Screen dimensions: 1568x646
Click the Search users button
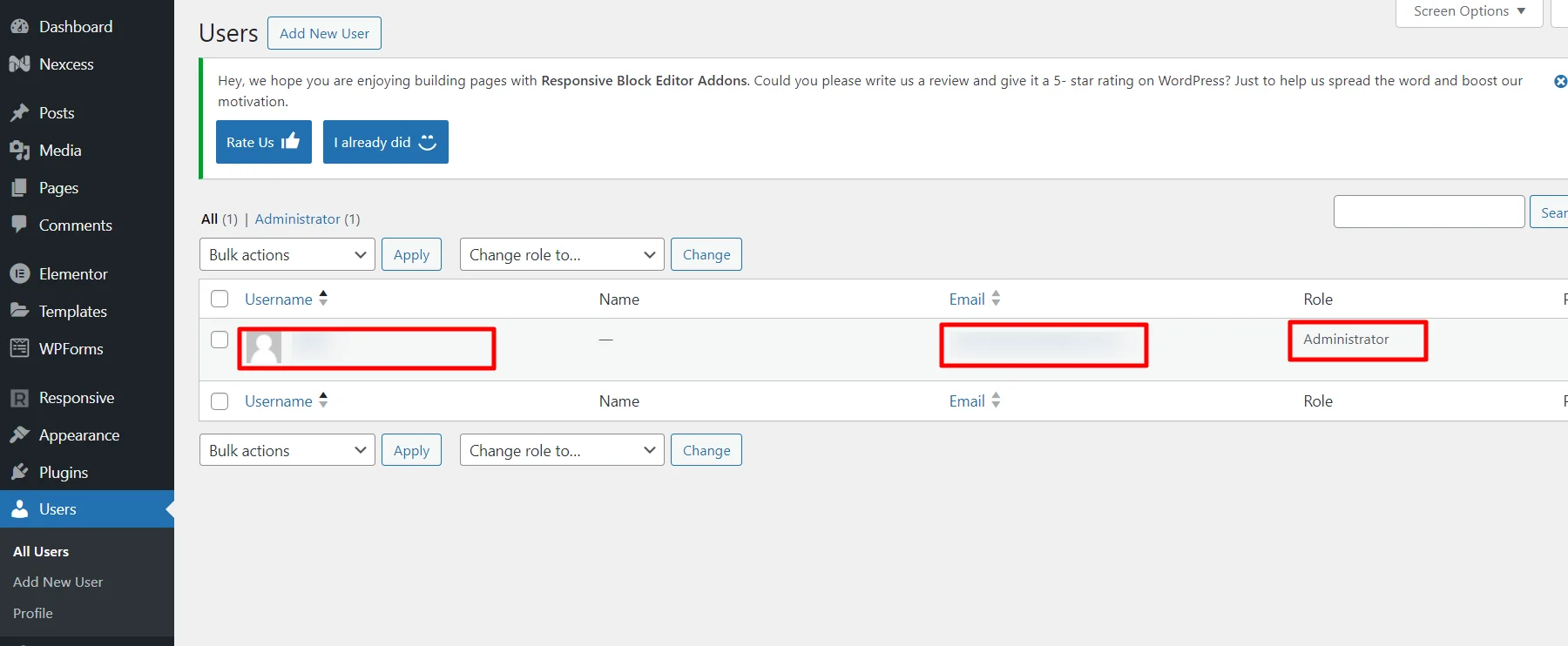[x=1550, y=212]
